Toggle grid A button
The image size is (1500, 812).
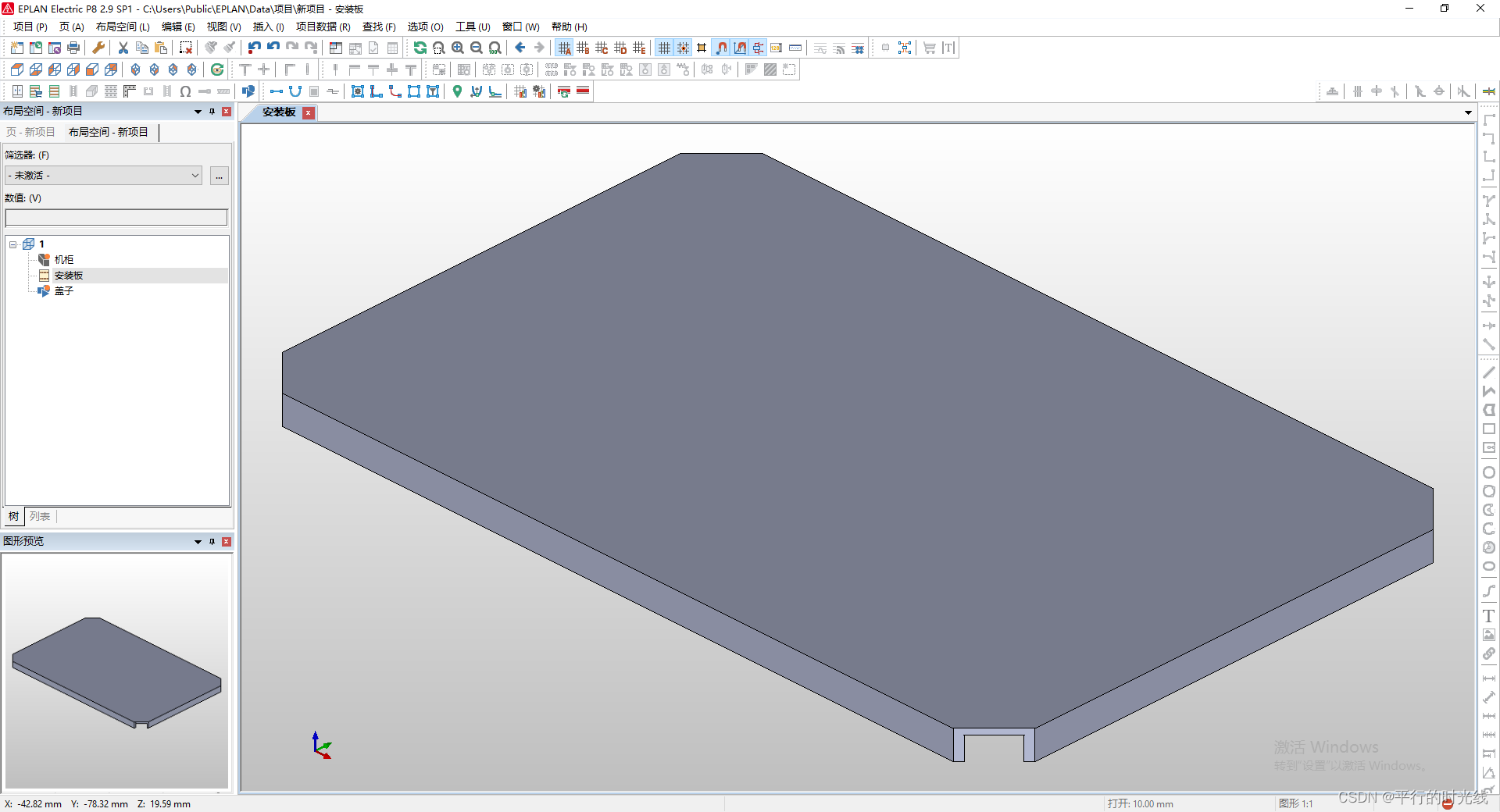click(564, 48)
